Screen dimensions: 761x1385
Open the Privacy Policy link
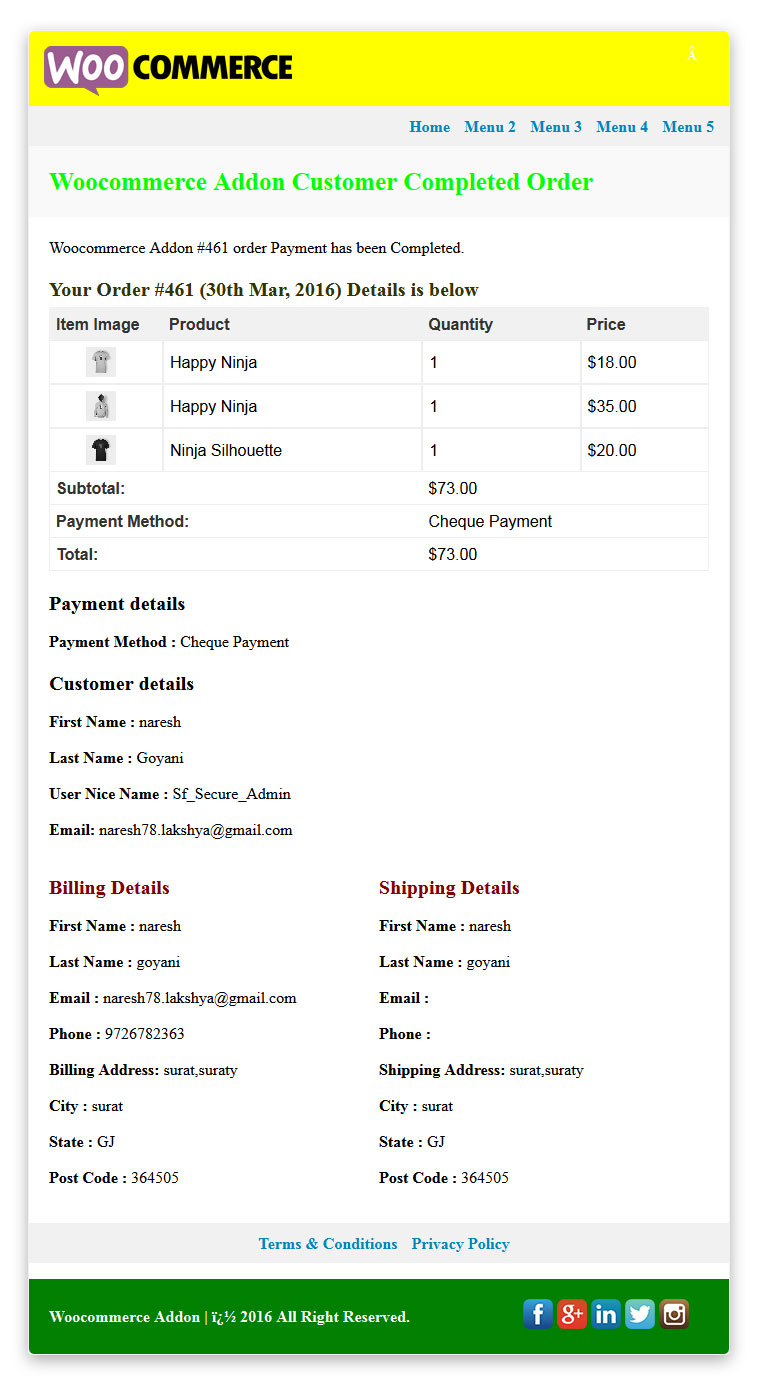[x=461, y=1244]
